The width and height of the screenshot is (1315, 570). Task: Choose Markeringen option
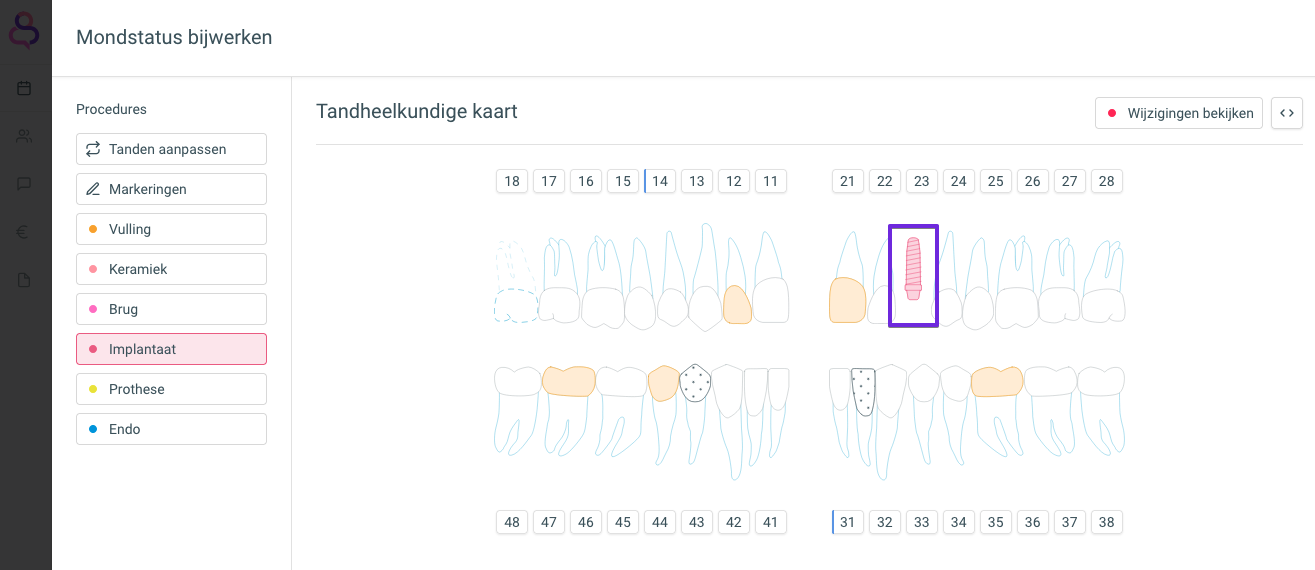[x=171, y=189]
